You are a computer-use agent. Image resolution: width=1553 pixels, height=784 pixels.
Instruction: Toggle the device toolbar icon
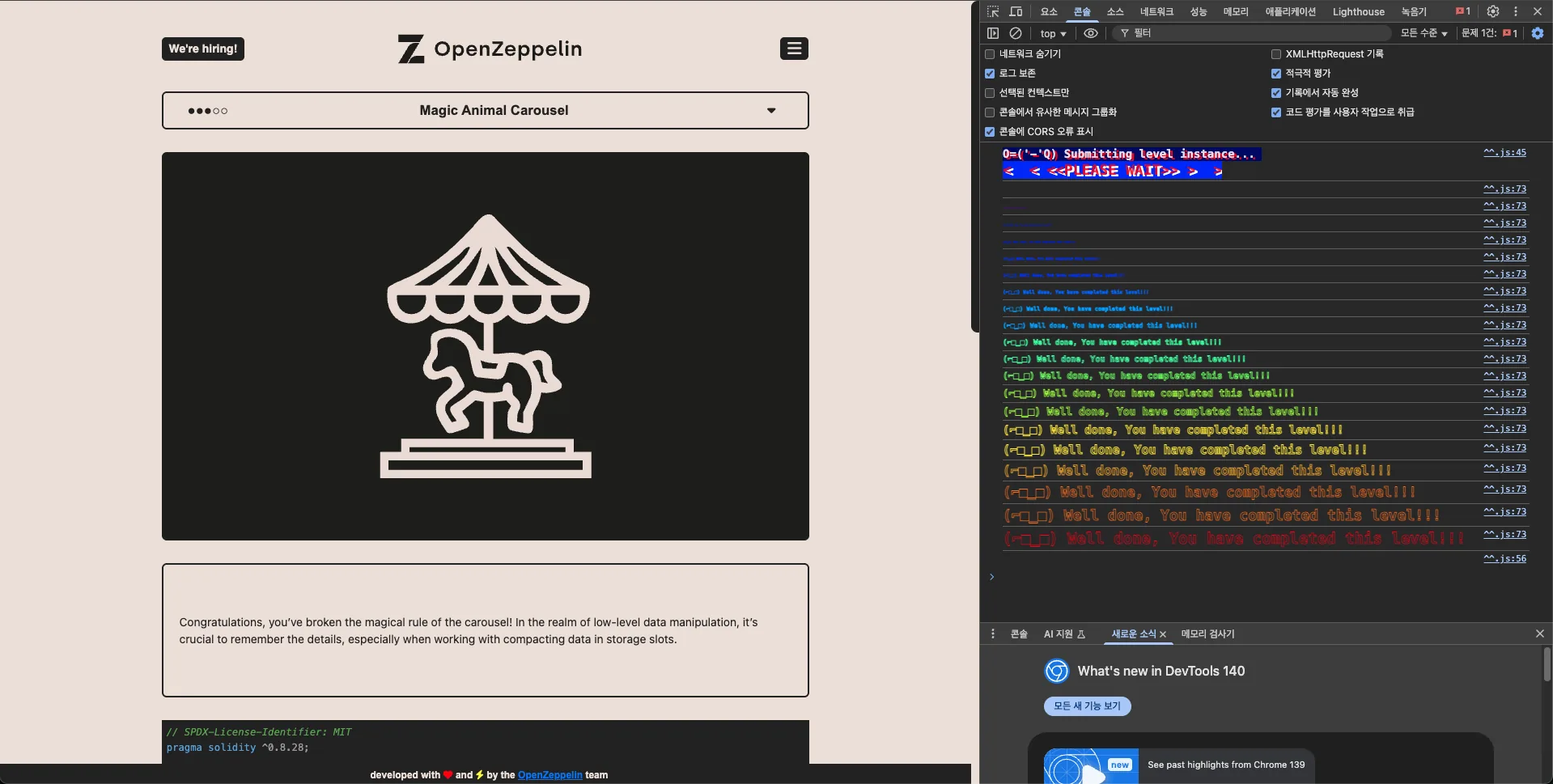click(1016, 11)
